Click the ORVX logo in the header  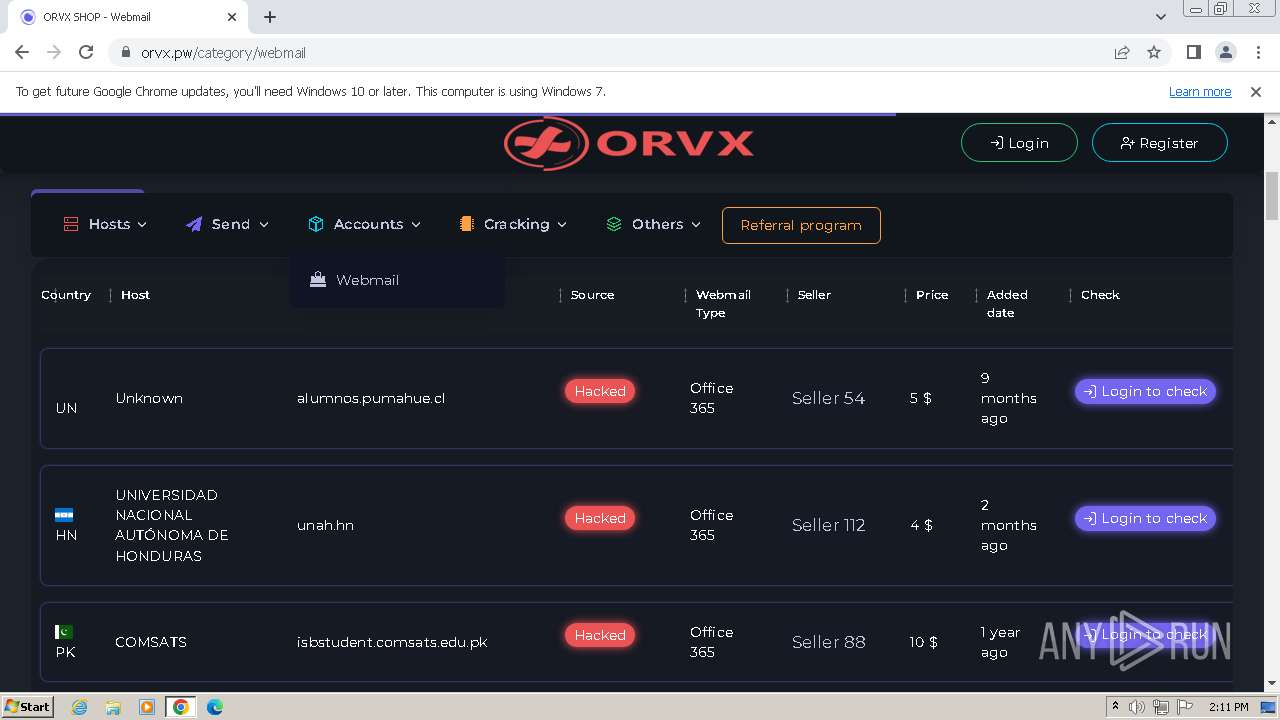(628, 143)
